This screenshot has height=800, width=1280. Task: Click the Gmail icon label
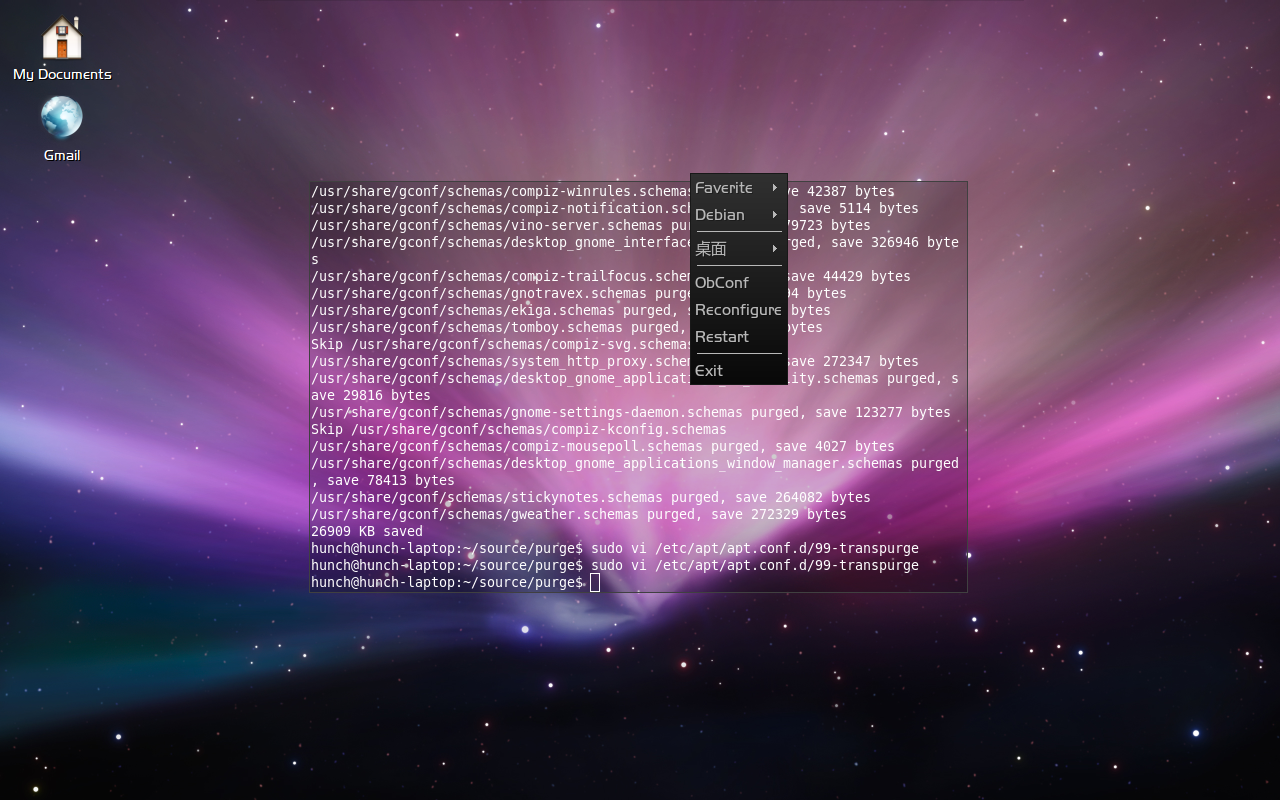click(x=62, y=155)
